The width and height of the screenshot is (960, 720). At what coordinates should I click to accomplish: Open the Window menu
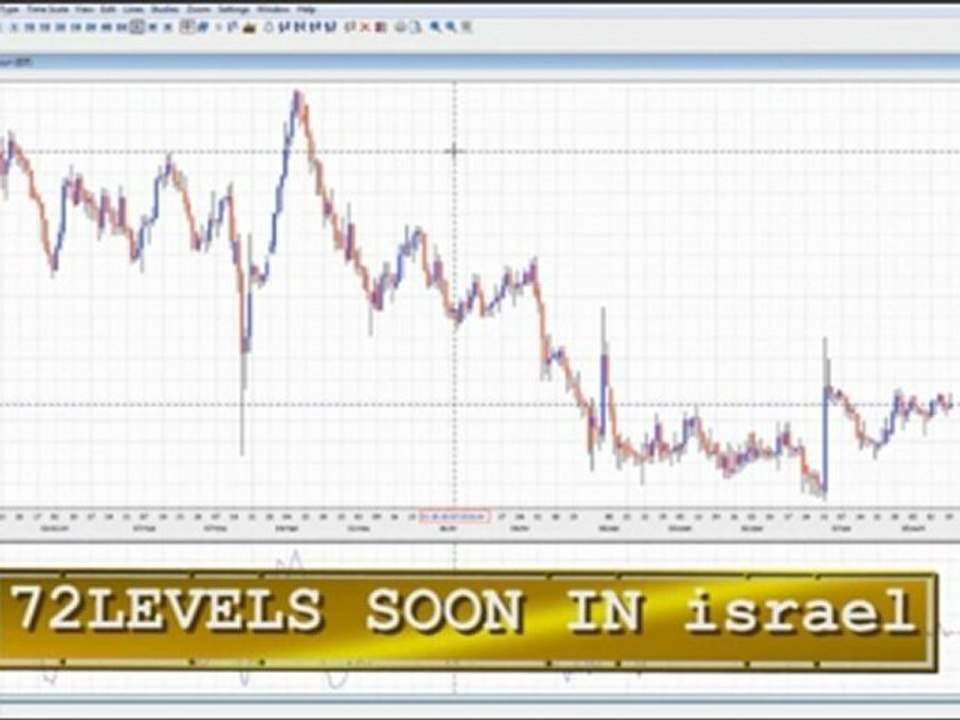[273, 10]
